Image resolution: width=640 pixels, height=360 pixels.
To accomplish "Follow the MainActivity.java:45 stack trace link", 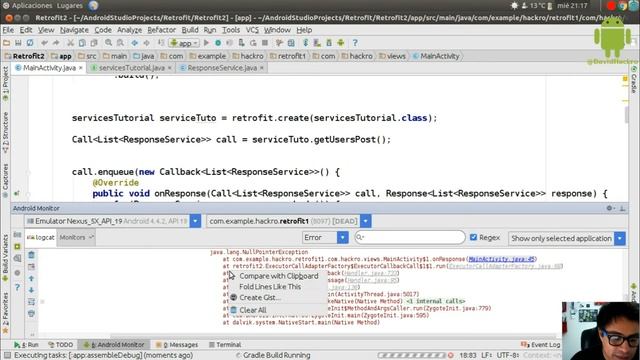I will pyautogui.click(x=501, y=259).
